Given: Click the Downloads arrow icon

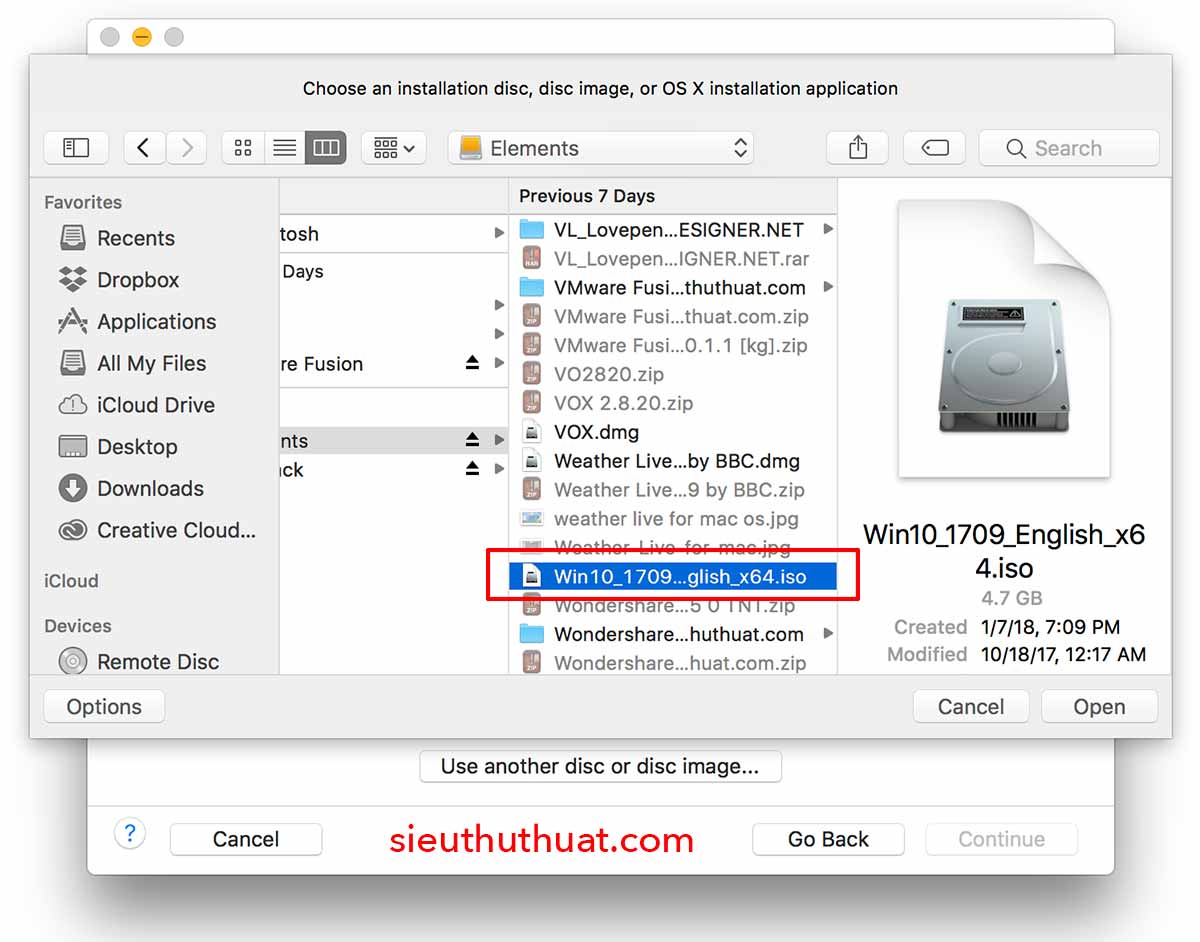Looking at the screenshot, I should [72, 489].
